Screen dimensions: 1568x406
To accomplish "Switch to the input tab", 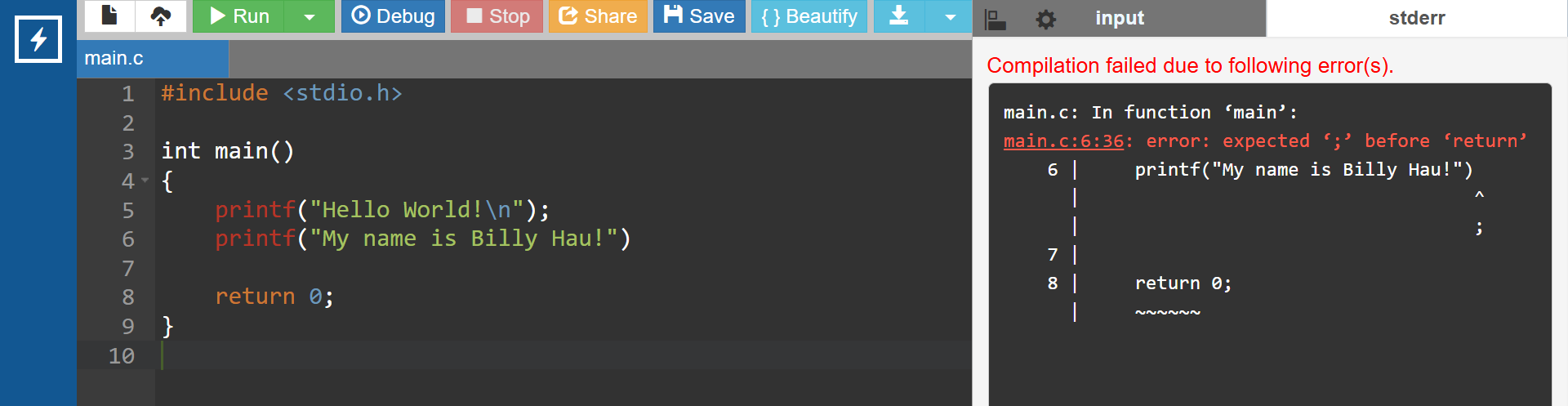I will (x=1120, y=18).
